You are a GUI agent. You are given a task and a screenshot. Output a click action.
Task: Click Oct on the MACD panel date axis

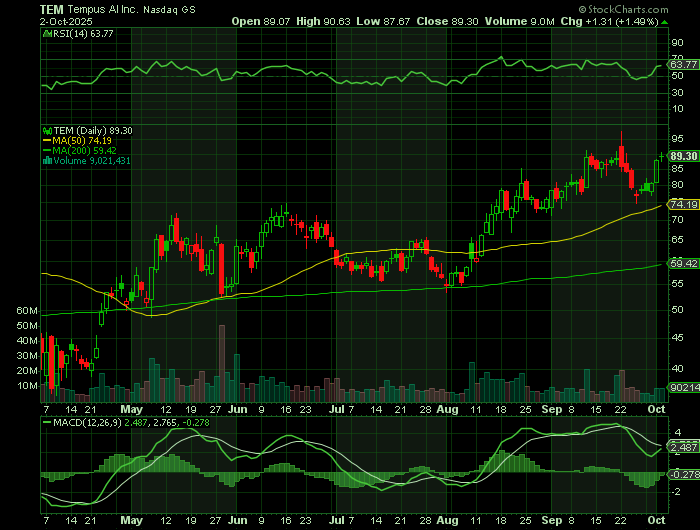pos(657,521)
